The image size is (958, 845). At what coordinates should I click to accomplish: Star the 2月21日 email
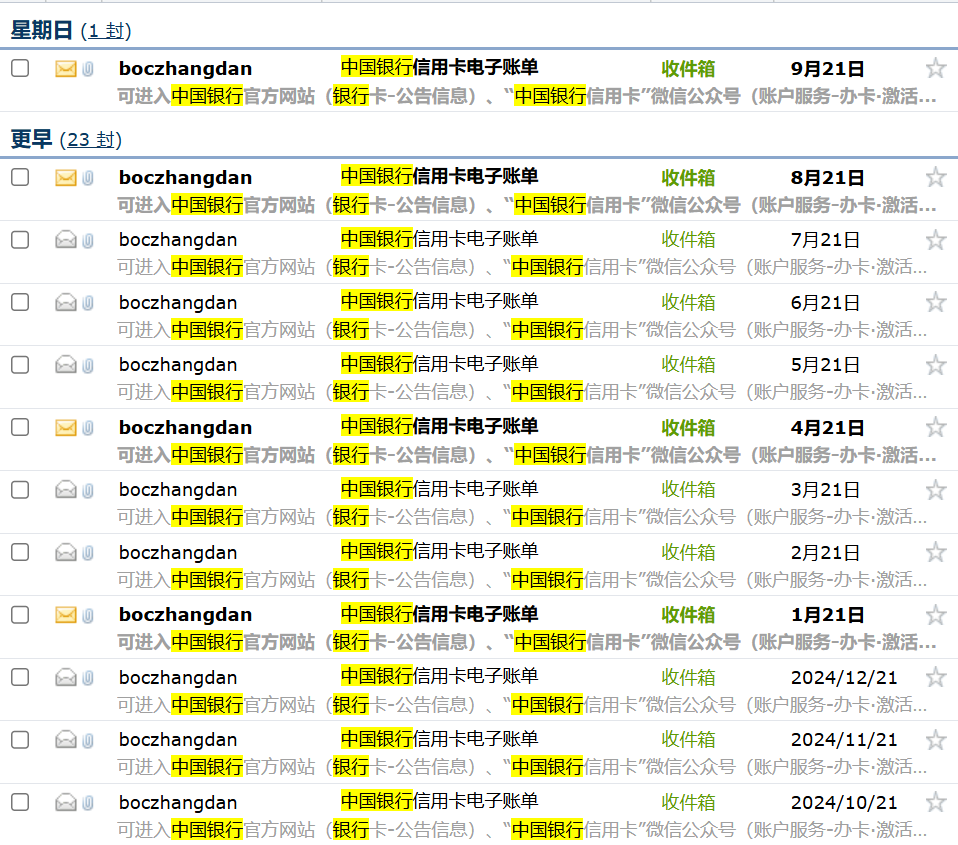pos(935,552)
